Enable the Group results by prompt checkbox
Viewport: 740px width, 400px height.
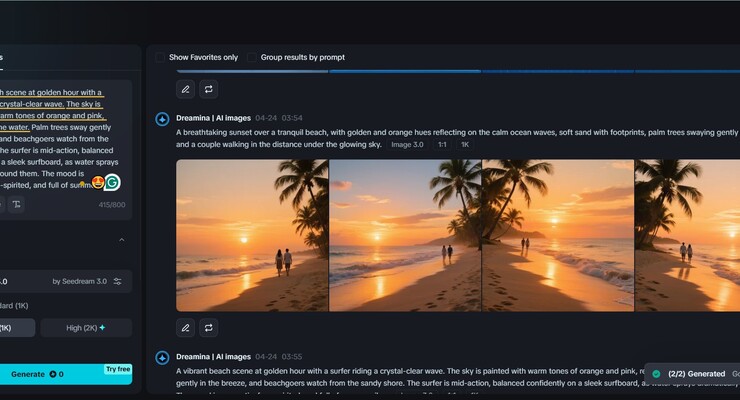pos(252,57)
